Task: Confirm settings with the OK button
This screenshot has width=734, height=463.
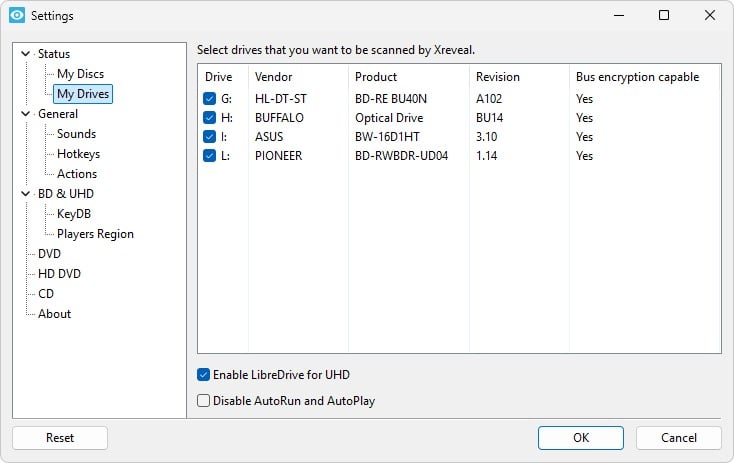Action: (581, 438)
